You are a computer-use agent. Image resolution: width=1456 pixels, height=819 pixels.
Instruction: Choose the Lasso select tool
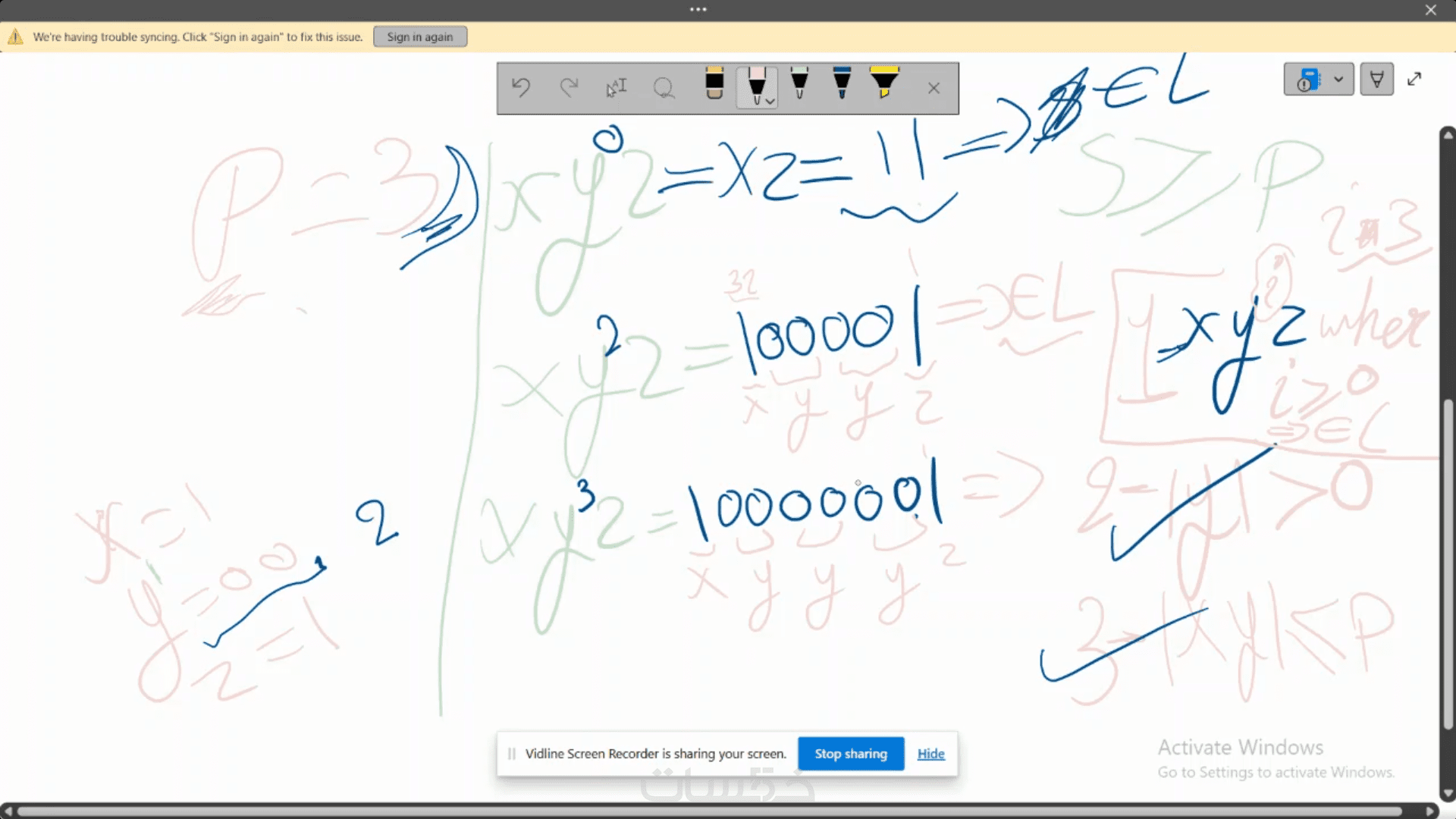click(664, 88)
